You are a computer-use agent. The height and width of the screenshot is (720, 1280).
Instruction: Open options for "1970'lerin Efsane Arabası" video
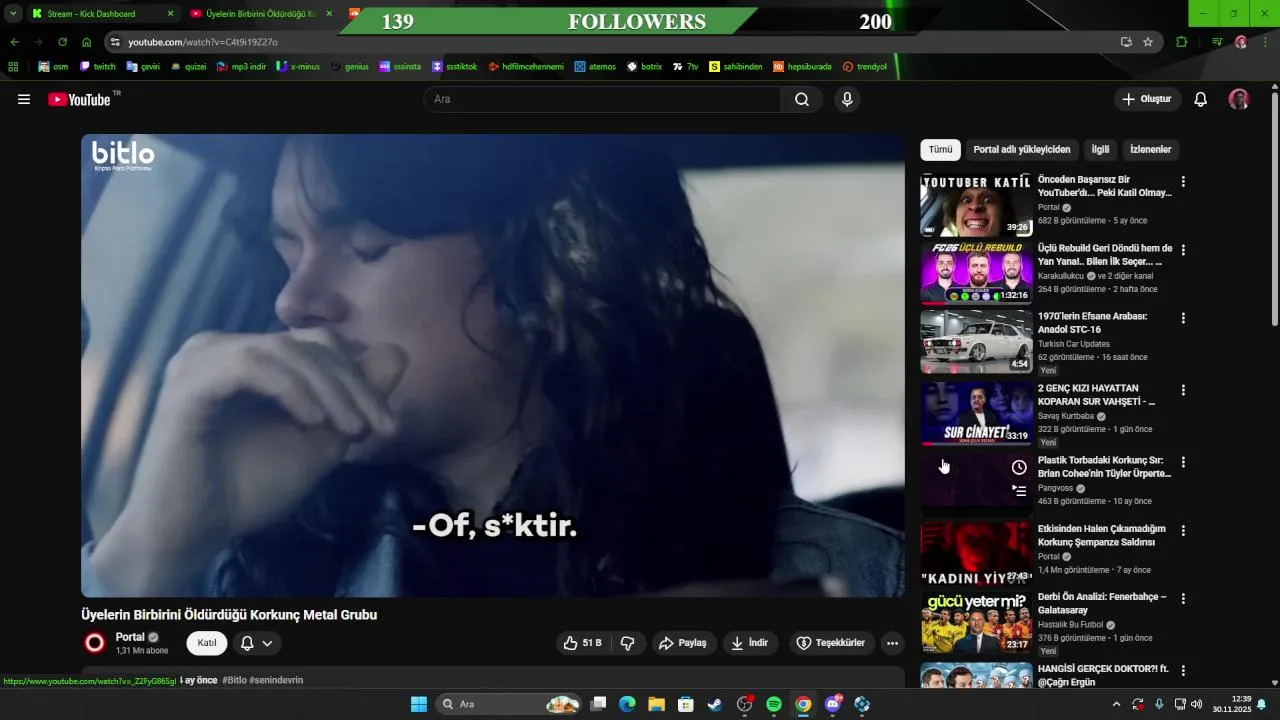[1183, 318]
